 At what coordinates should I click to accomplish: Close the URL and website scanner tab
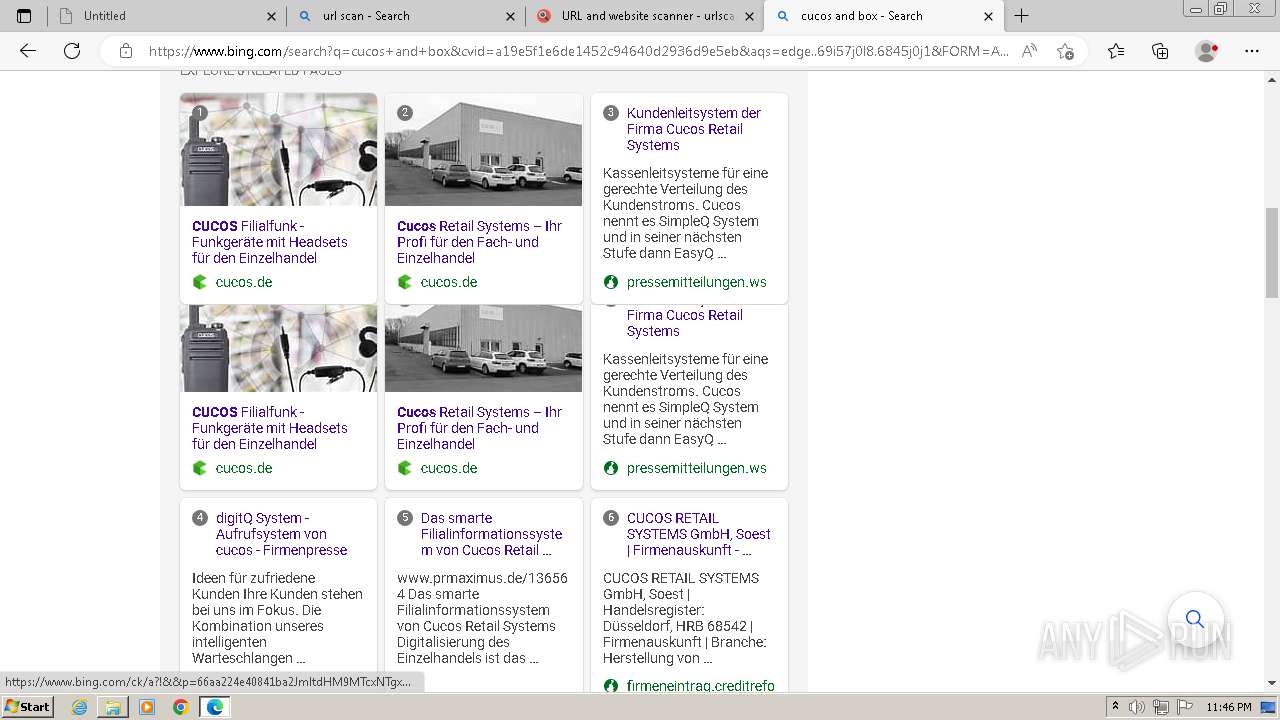pos(750,16)
